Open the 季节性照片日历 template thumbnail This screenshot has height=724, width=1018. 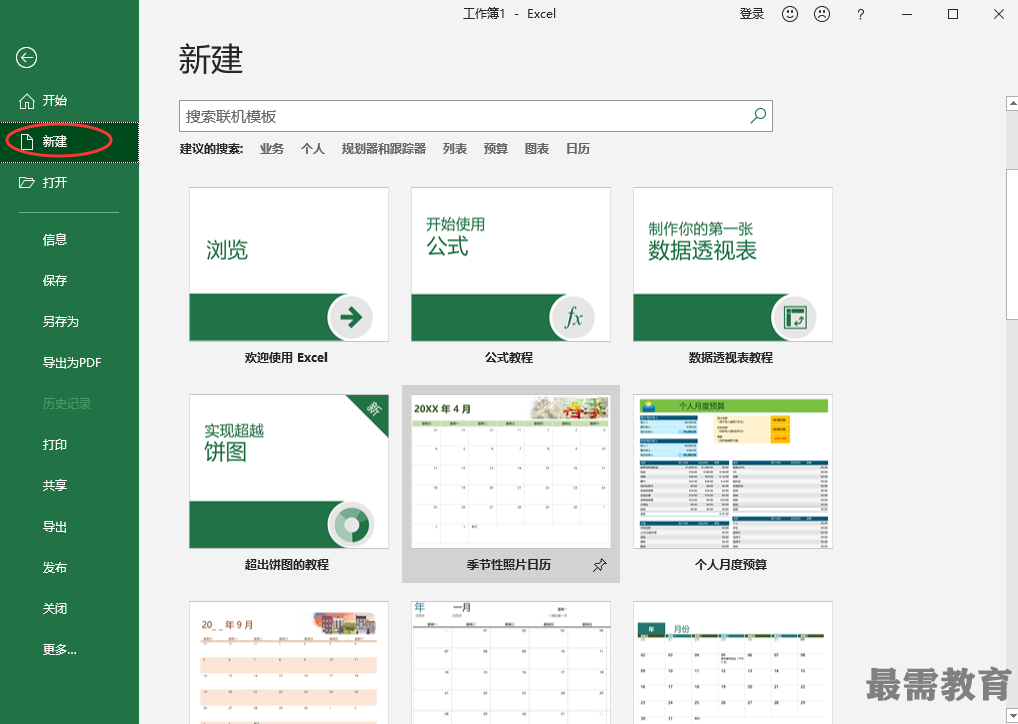point(511,471)
